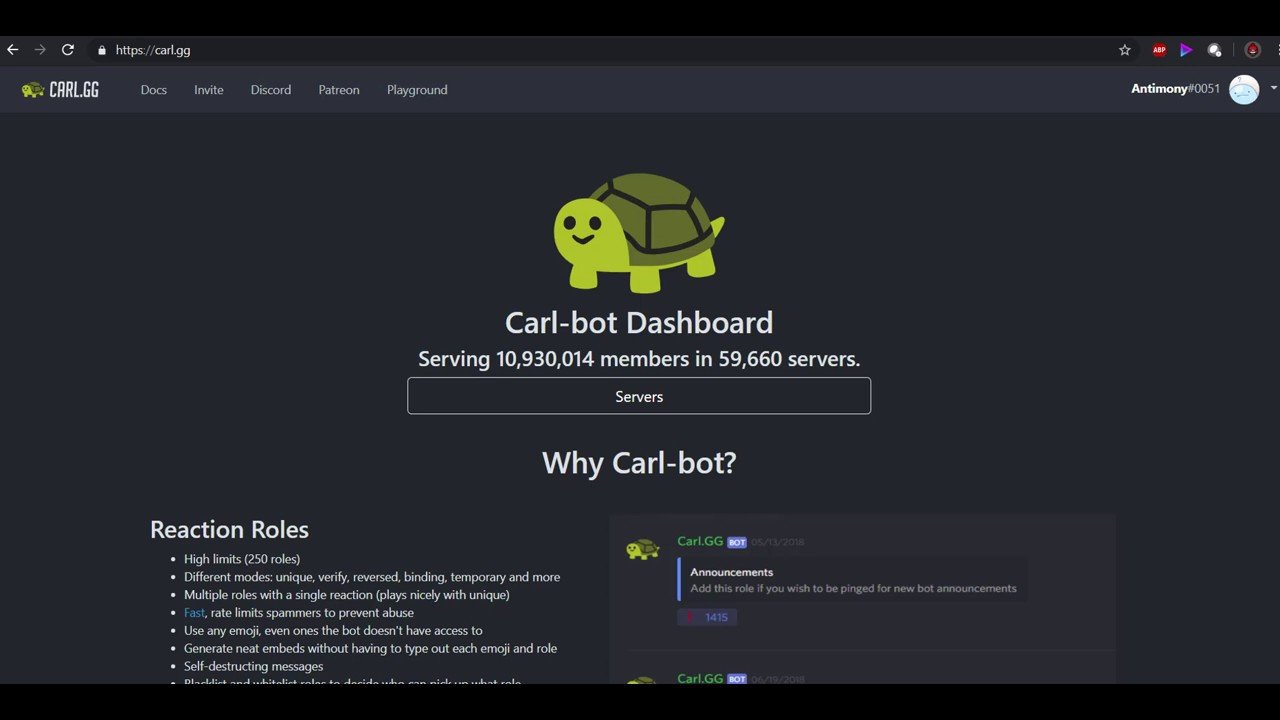Open the Discord navigation link
Image resolution: width=1280 pixels, height=720 pixels.
pyautogui.click(x=271, y=90)
